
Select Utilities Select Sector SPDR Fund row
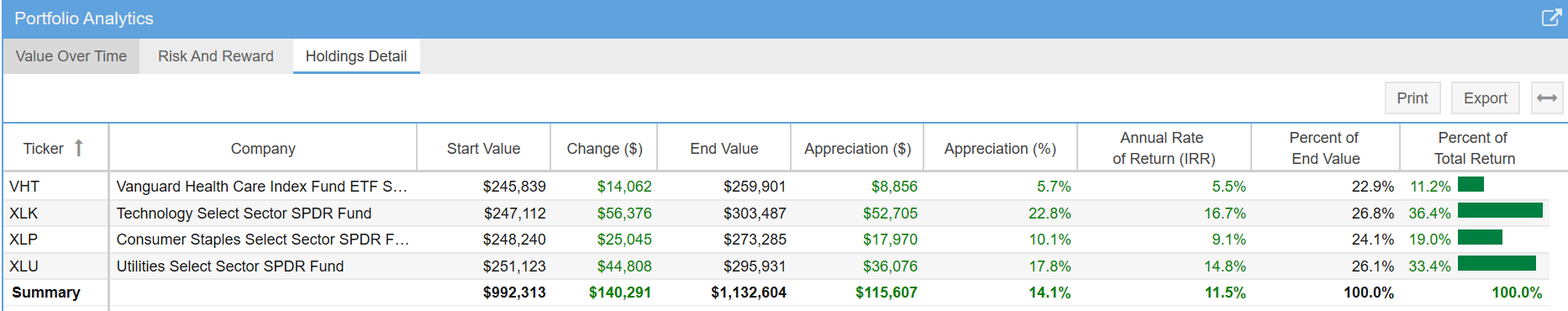(776, 266)
